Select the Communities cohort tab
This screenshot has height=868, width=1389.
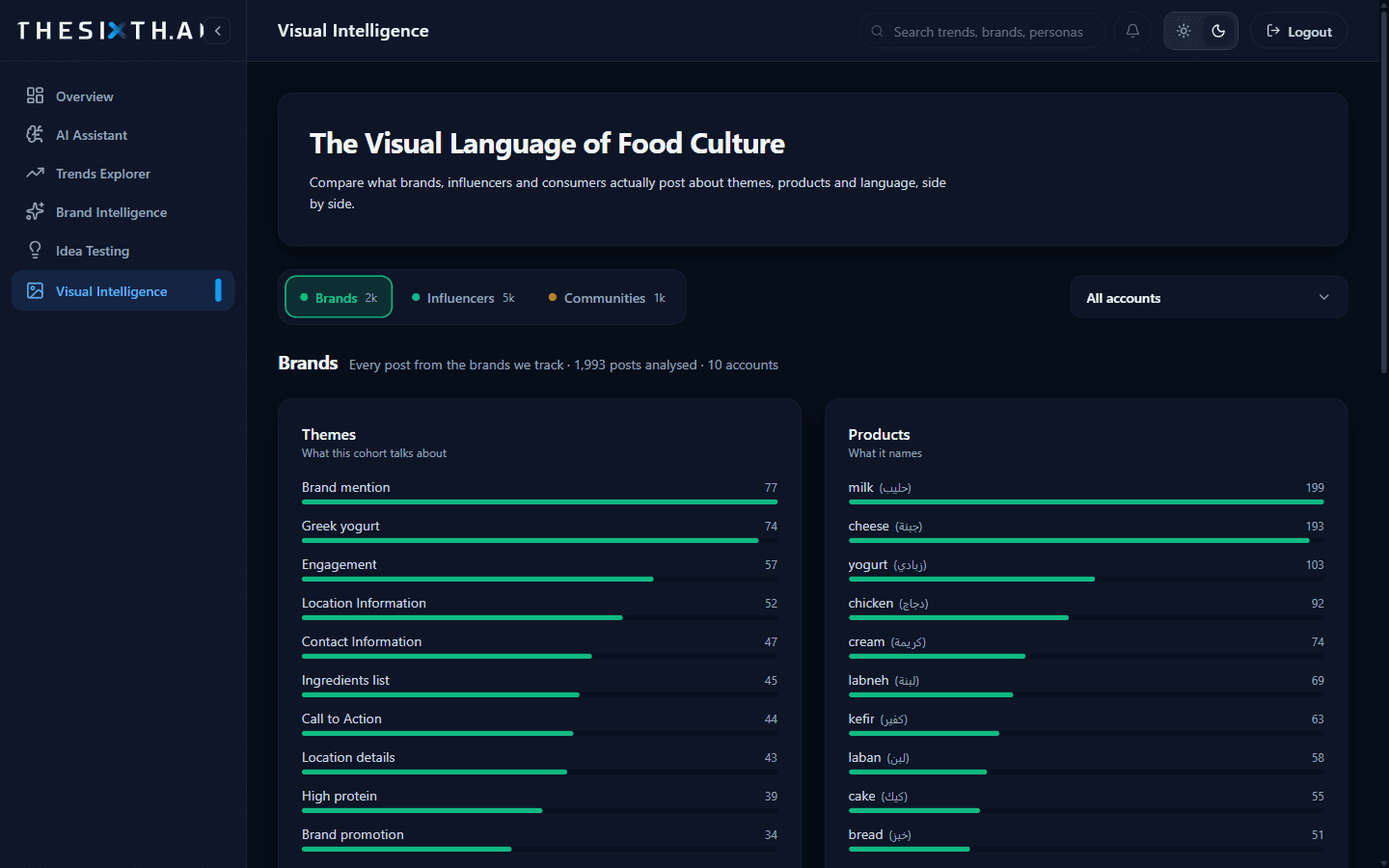(607, 297)
